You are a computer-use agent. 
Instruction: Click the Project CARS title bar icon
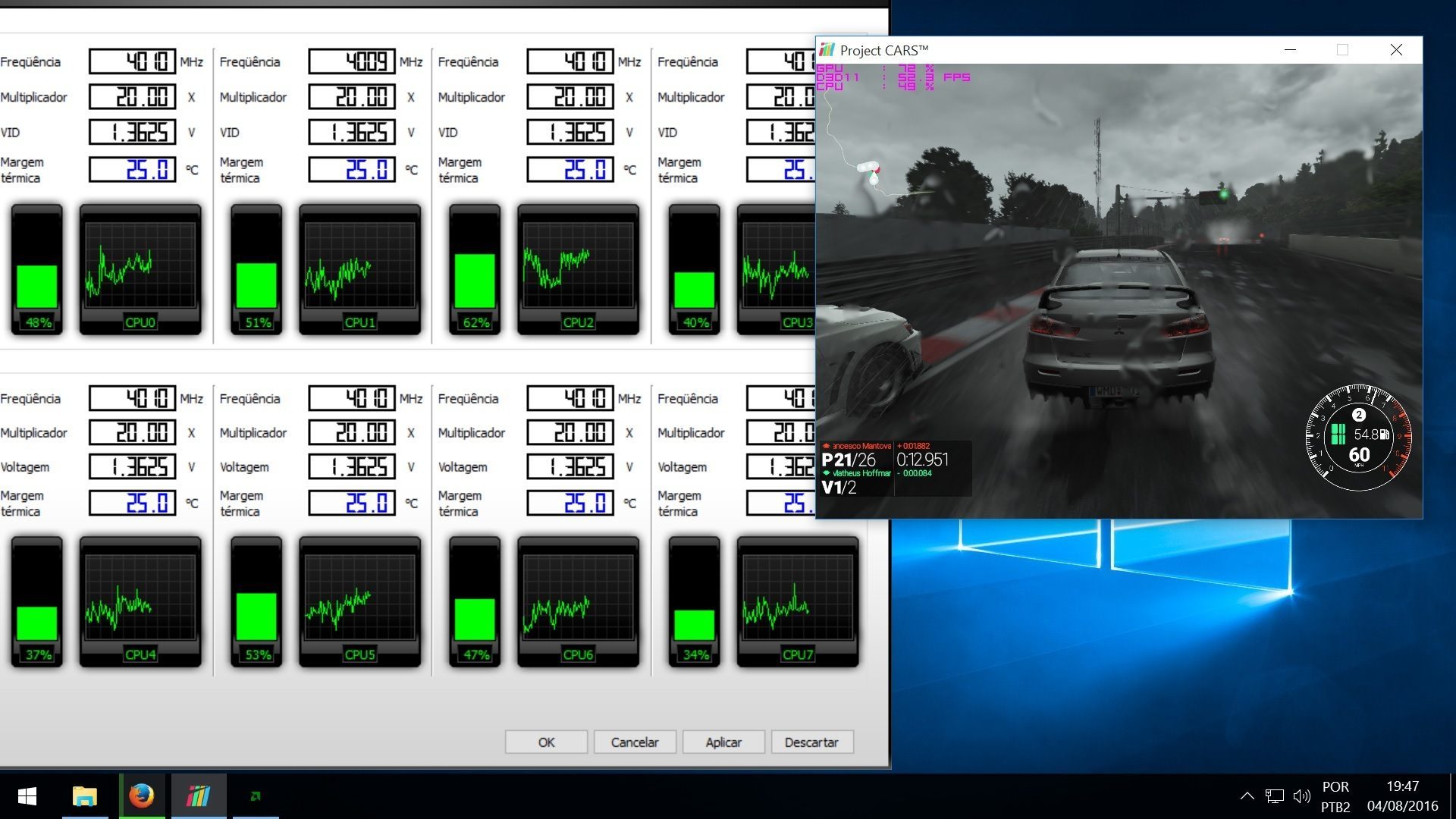click(x=827, y=50)
